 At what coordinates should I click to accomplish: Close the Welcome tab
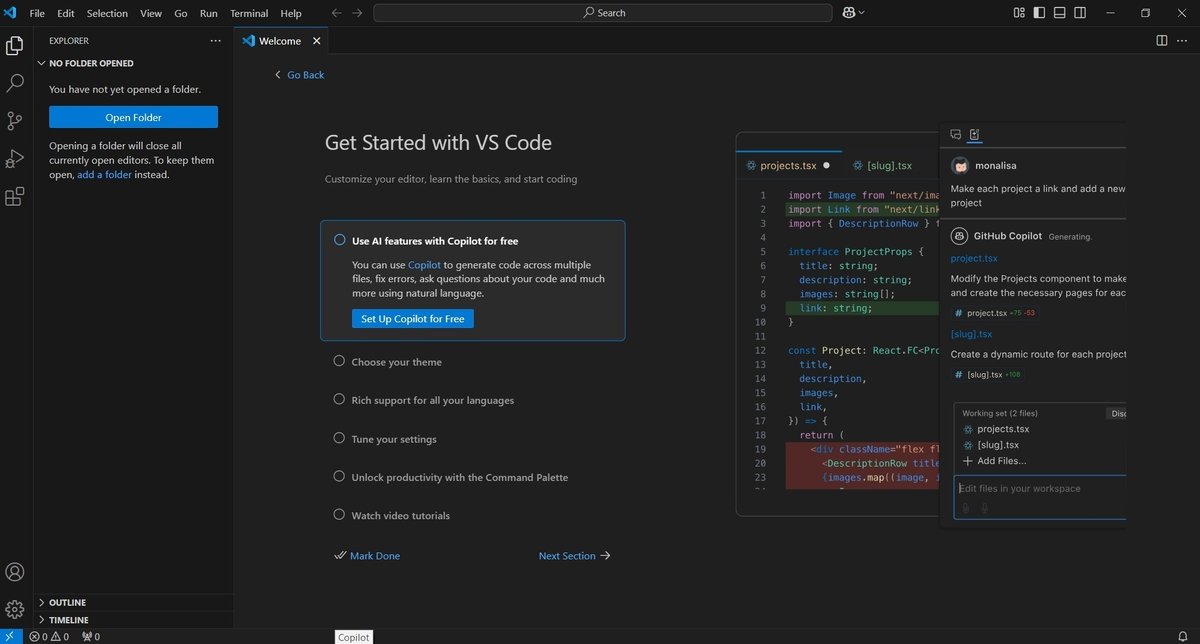pos(317,41)
